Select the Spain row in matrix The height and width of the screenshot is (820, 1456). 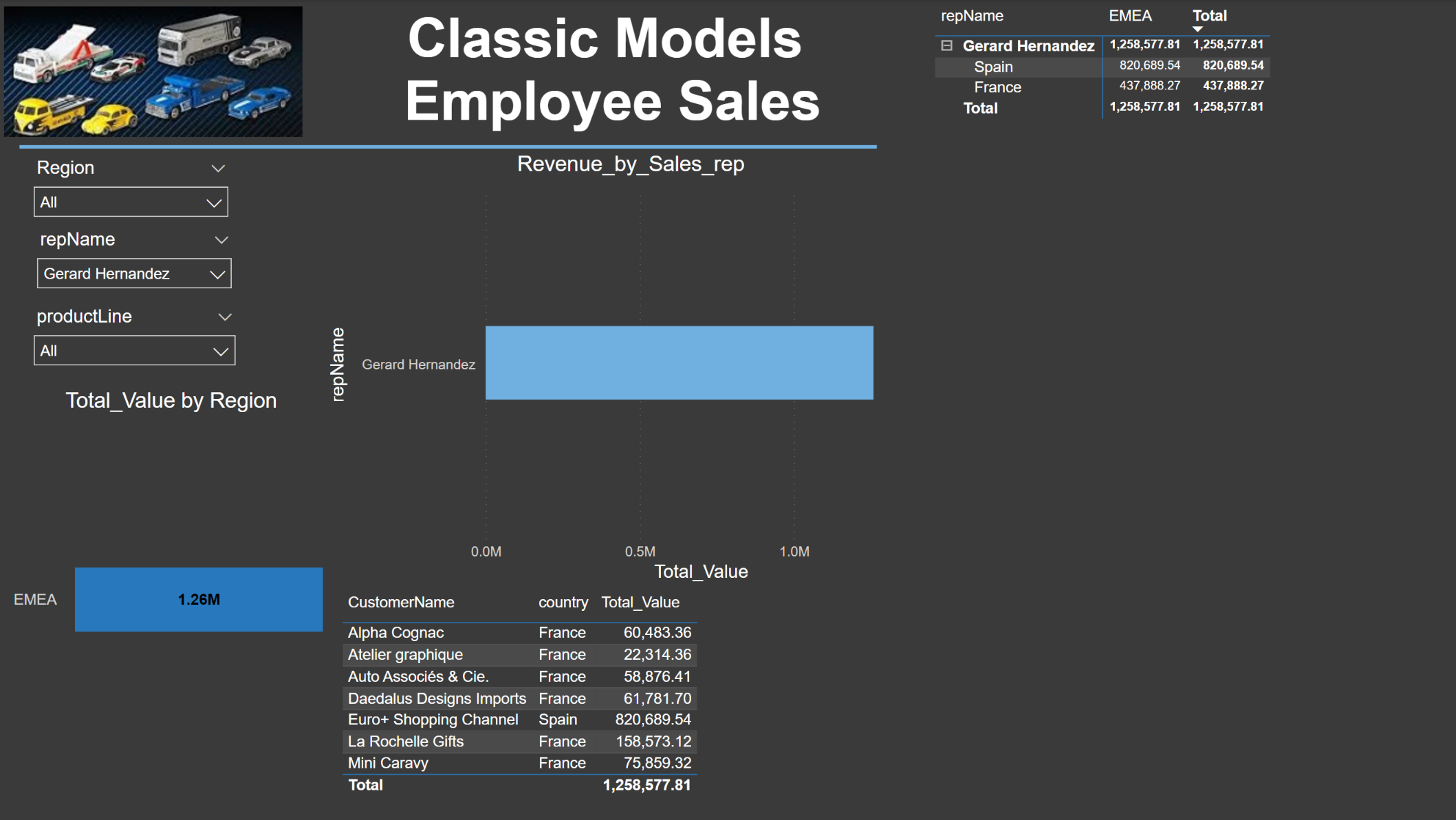point(1102,67)
